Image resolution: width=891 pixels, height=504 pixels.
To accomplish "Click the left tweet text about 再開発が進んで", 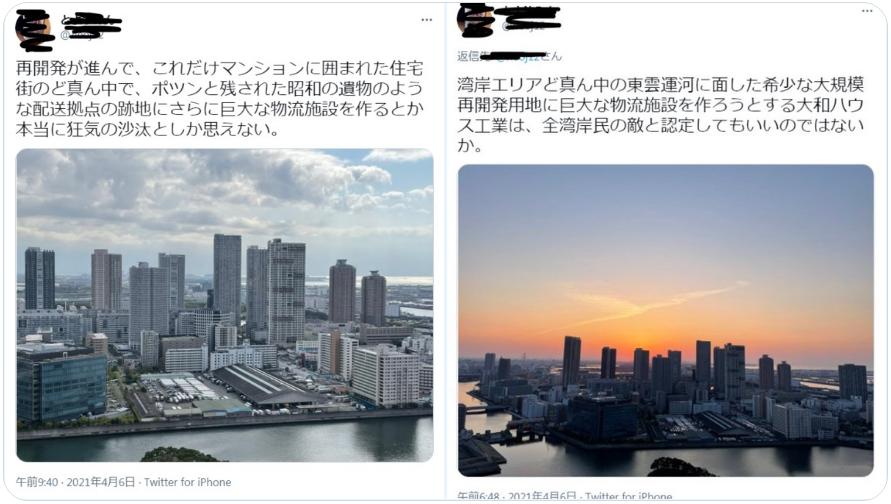I will pos(219,99).
